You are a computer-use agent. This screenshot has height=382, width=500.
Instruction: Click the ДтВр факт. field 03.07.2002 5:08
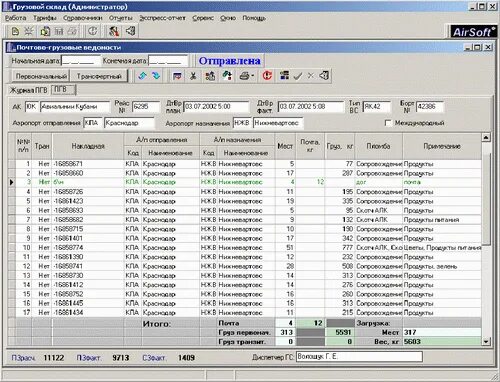(310, 107)
